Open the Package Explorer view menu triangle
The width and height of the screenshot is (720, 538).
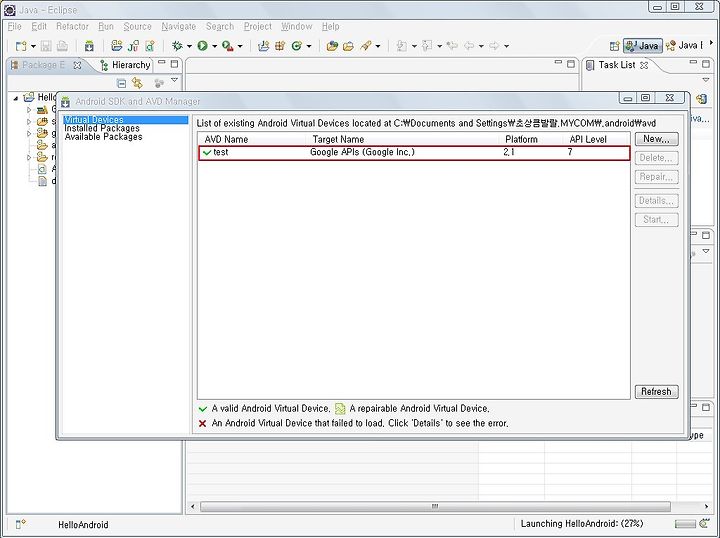(x=174, y=80)
